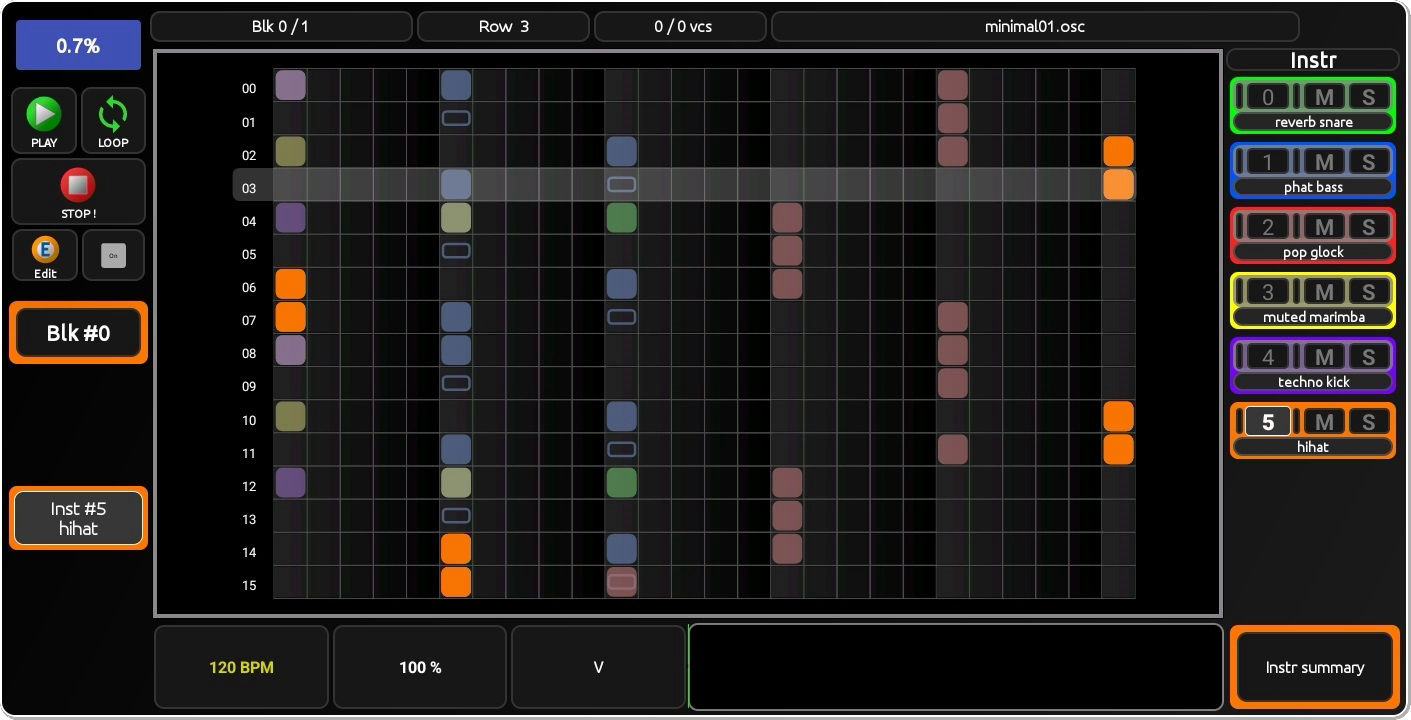
Task: Click the minimal01.osc file name field
Action: [x=1034, y=27]
